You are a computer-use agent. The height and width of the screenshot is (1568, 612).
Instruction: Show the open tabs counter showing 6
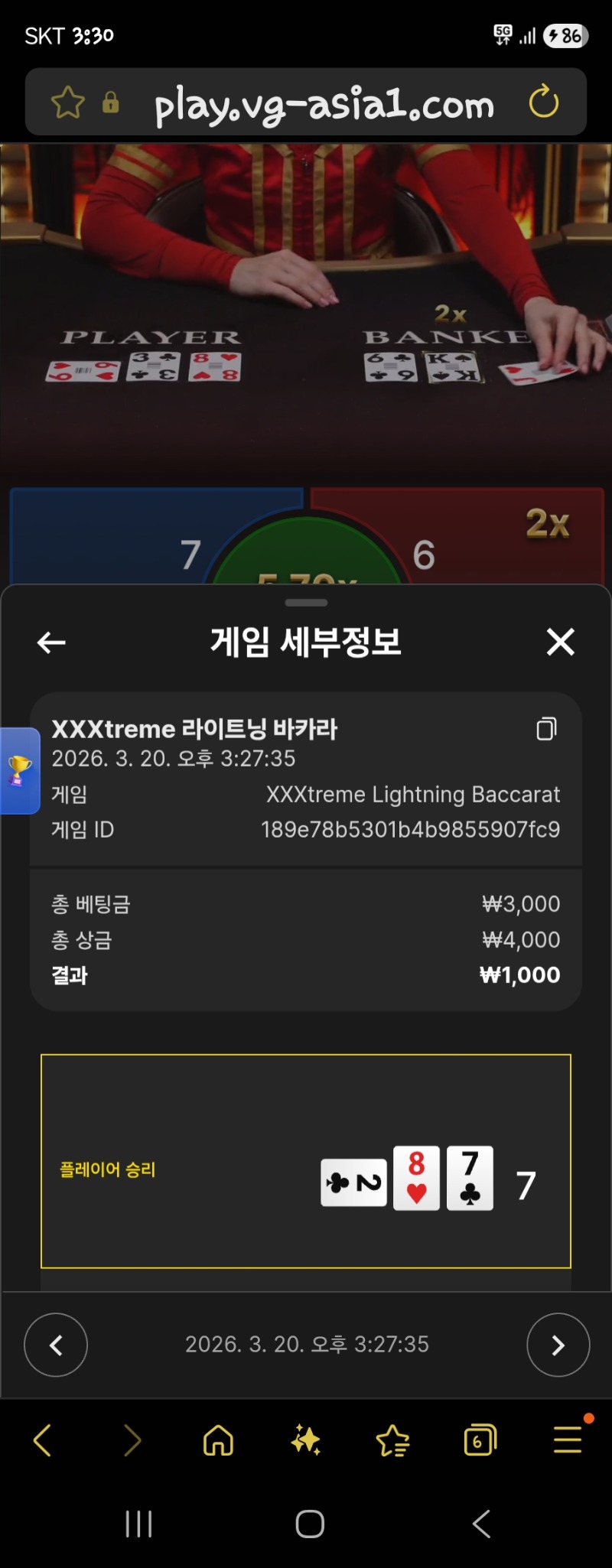coord(480,1440)
